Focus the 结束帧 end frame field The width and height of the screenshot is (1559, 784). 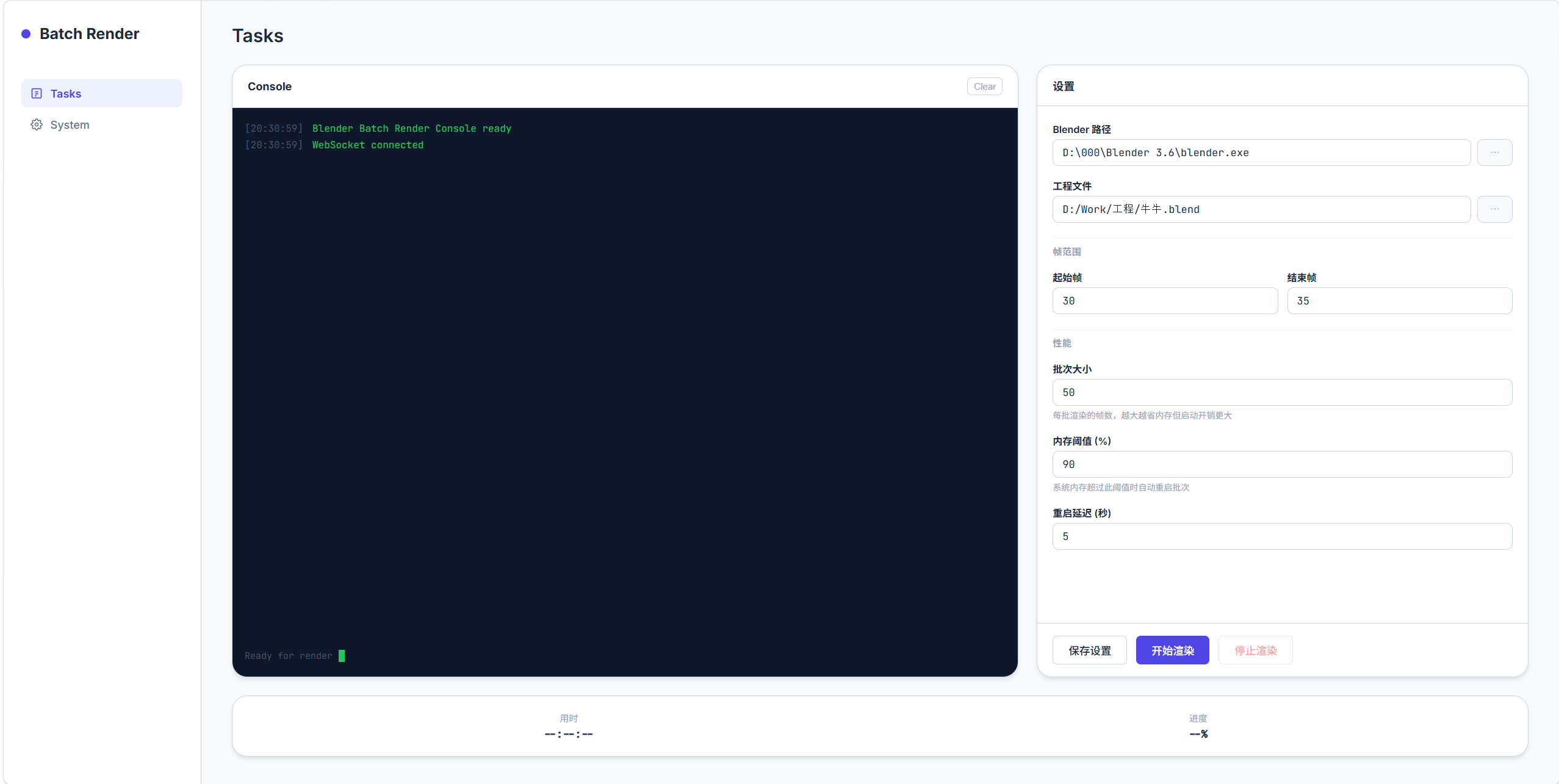tap(1399, 301)
